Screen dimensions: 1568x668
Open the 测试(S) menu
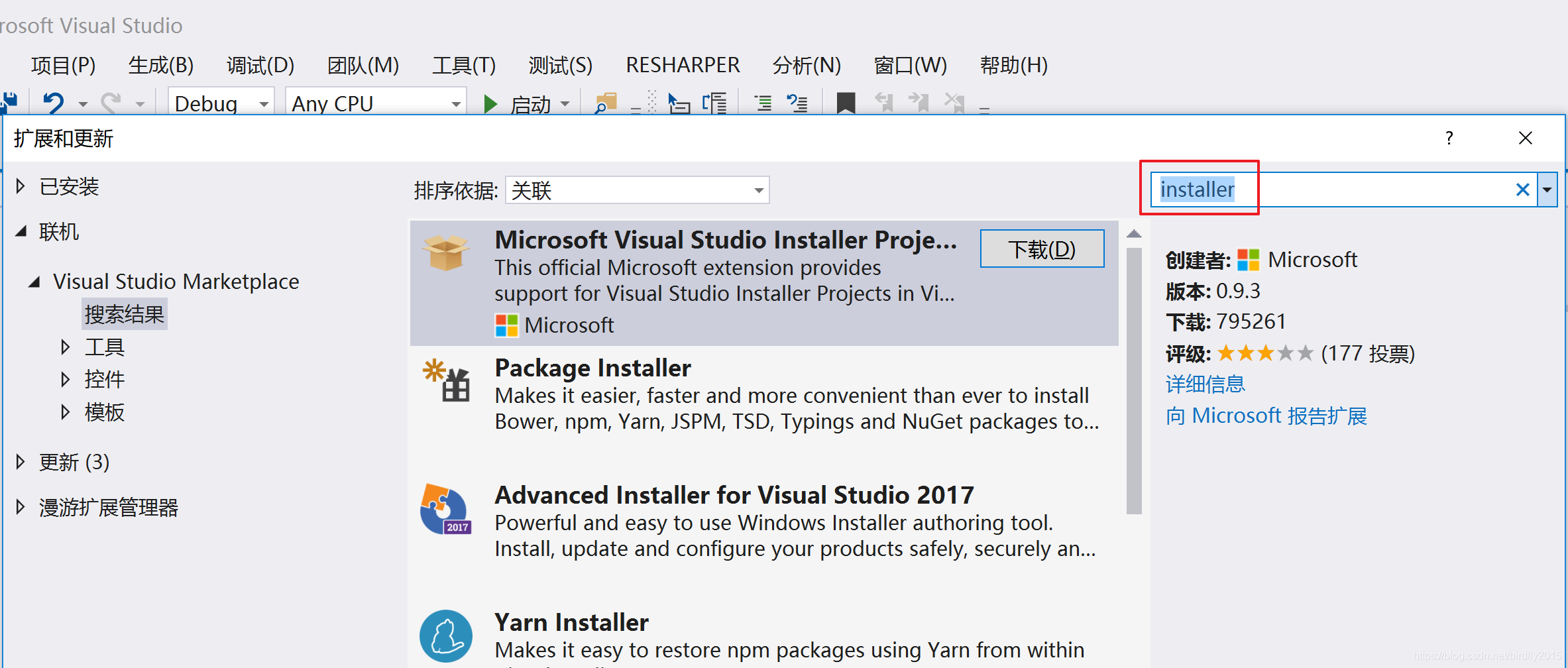561,65
